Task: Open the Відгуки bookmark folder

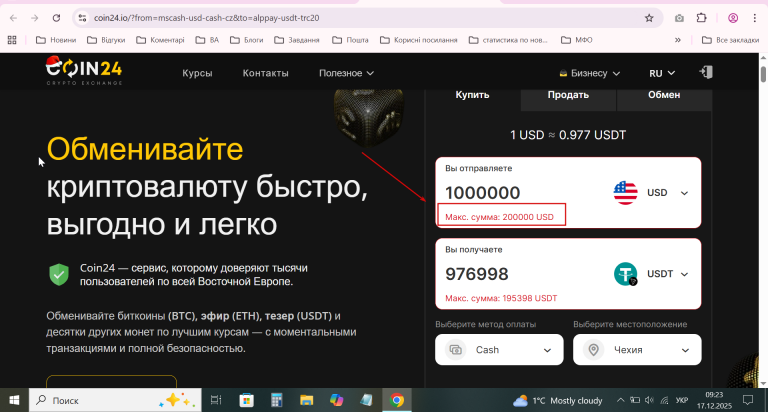Action: pos(106,40)
